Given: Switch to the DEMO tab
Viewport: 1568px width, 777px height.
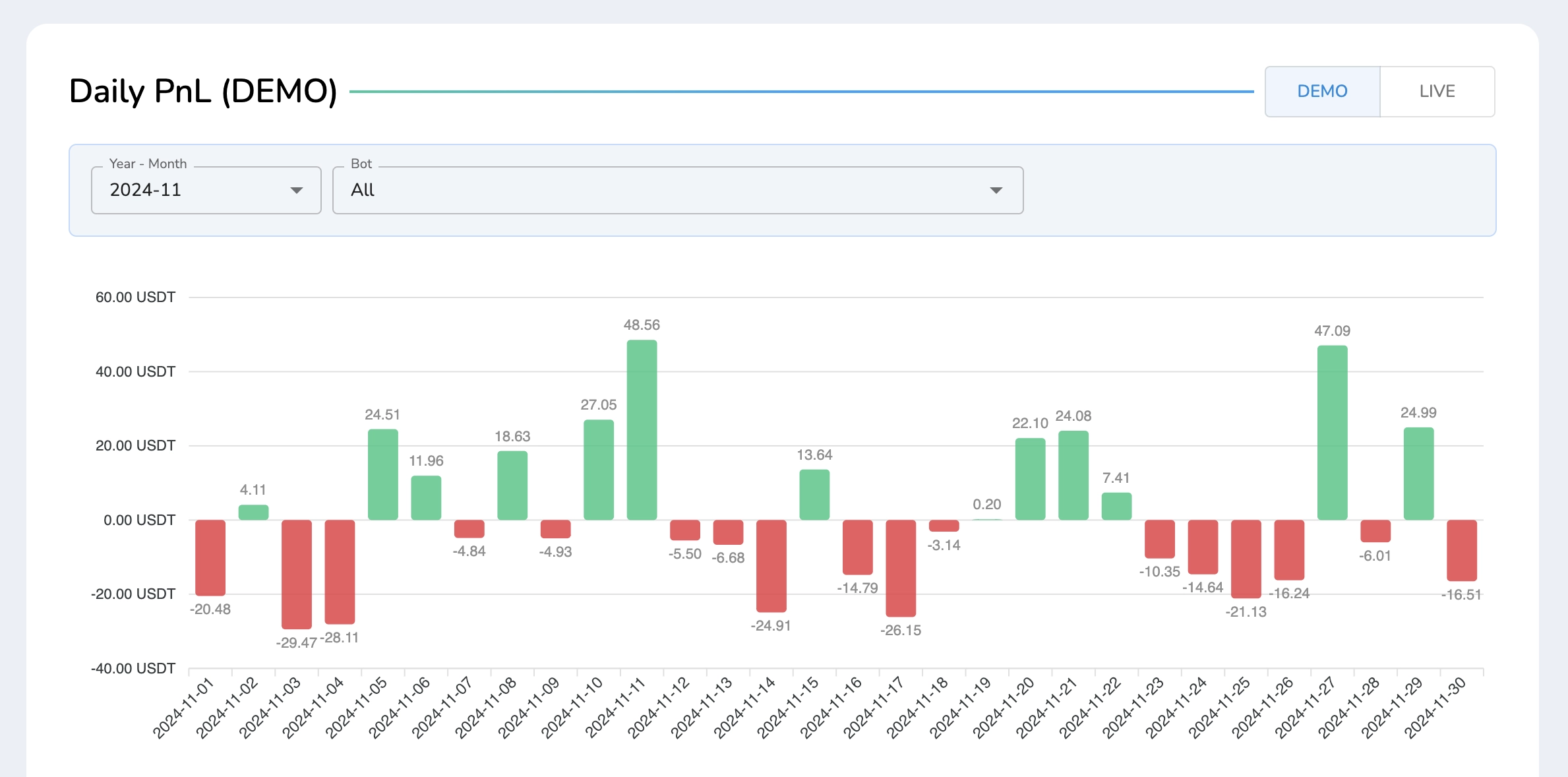Looking at the screenshot, I should click(1322, 91).
